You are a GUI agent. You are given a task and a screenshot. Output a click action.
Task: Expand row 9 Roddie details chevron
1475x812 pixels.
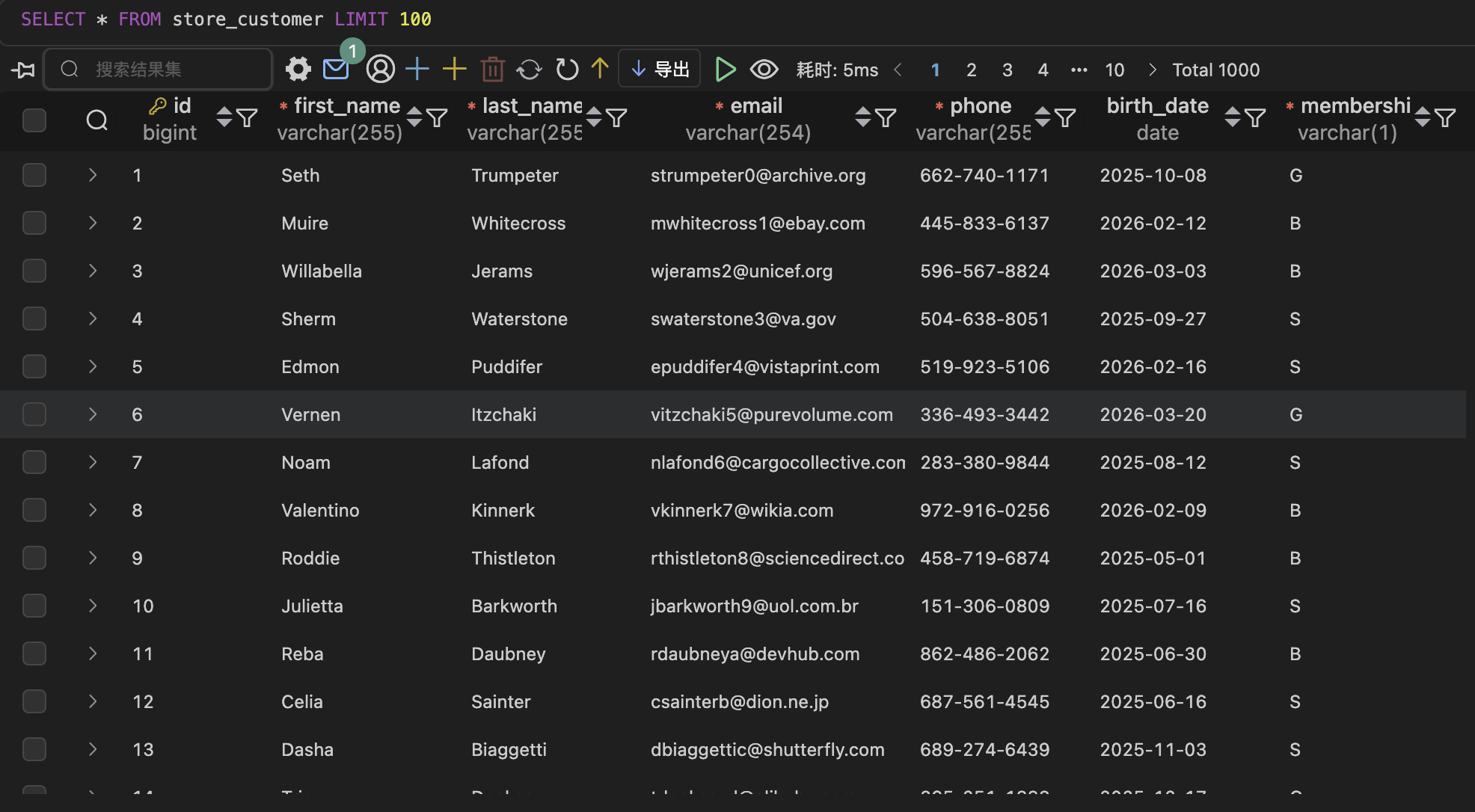click(x=93, y=558)
